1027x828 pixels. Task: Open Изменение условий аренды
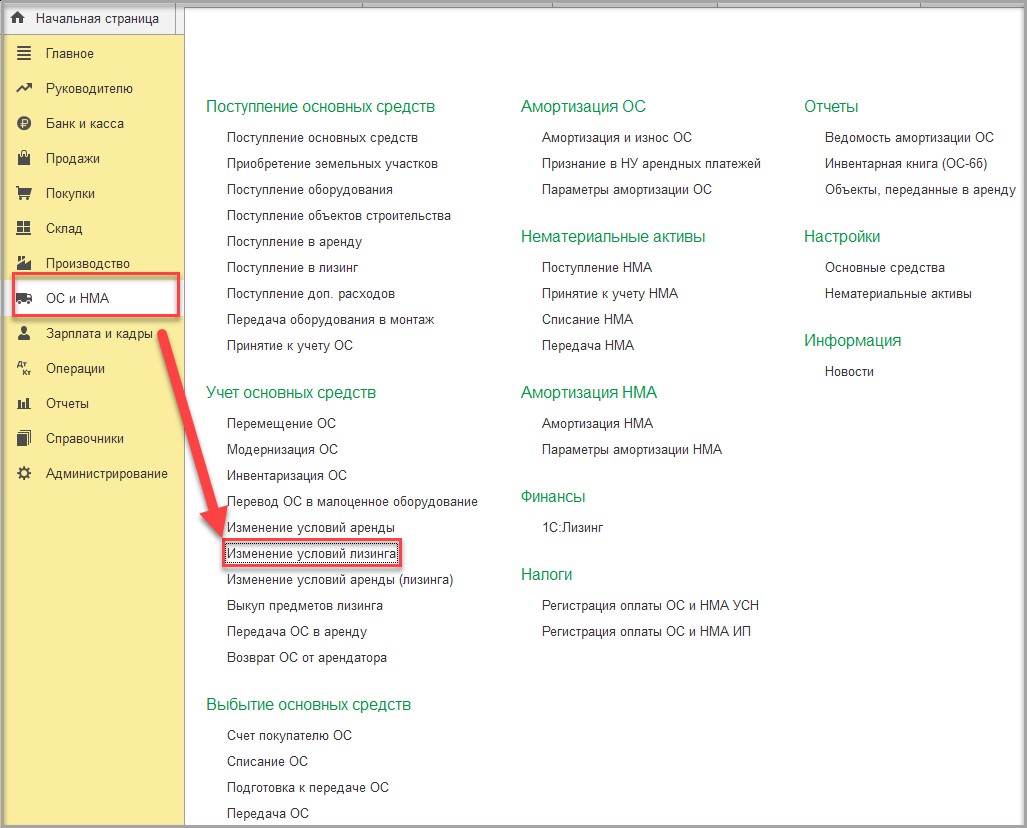pyautogui.click(x=310, y=527)
